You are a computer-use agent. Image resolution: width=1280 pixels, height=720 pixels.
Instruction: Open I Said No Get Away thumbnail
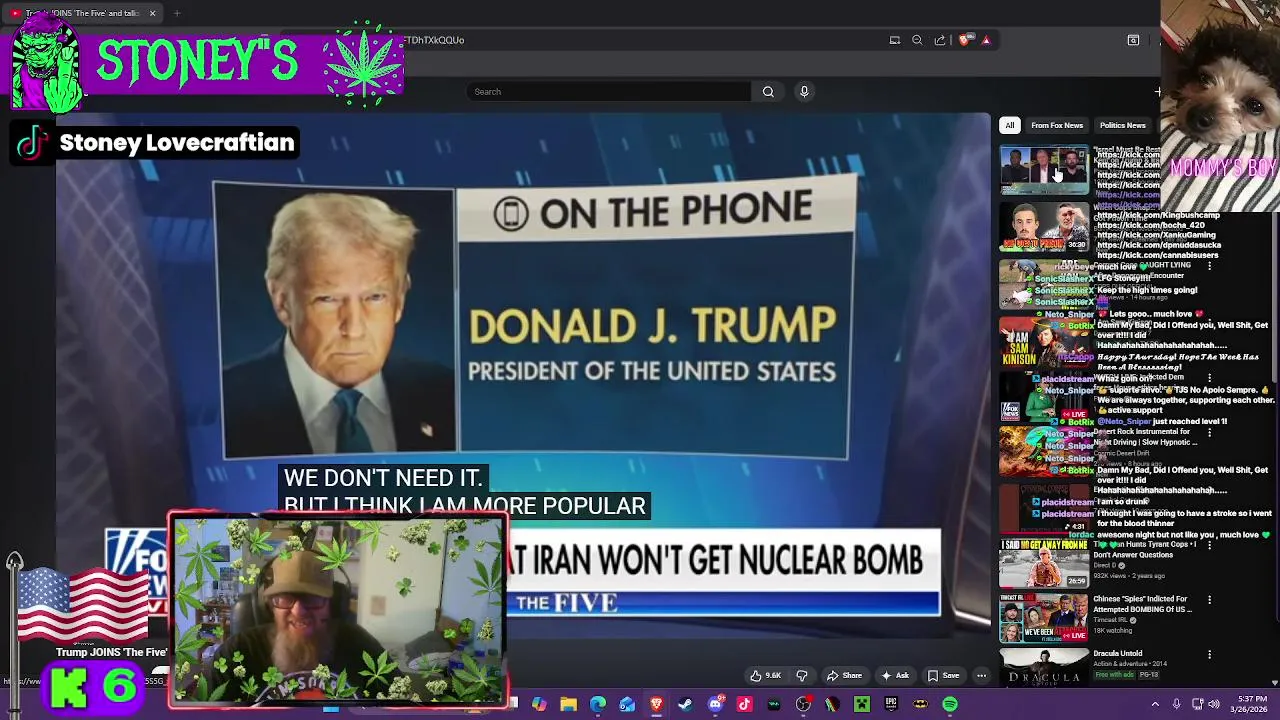click(x=1044, y=564)
